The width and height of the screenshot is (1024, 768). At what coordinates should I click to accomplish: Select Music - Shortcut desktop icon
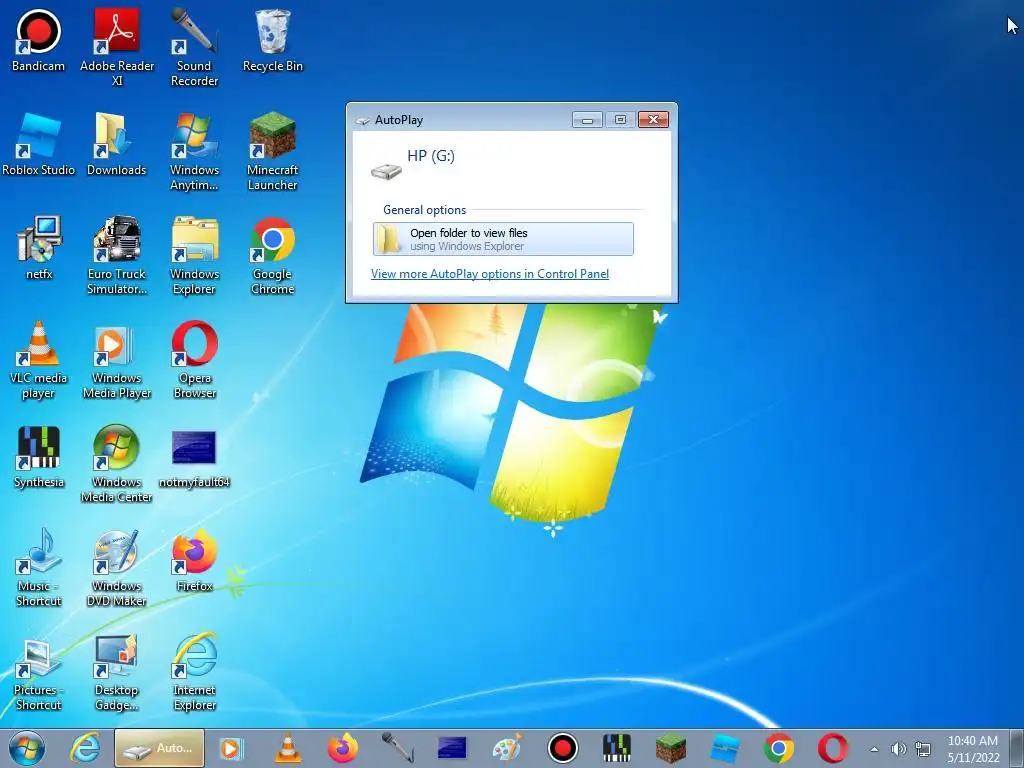pos(39,567)
